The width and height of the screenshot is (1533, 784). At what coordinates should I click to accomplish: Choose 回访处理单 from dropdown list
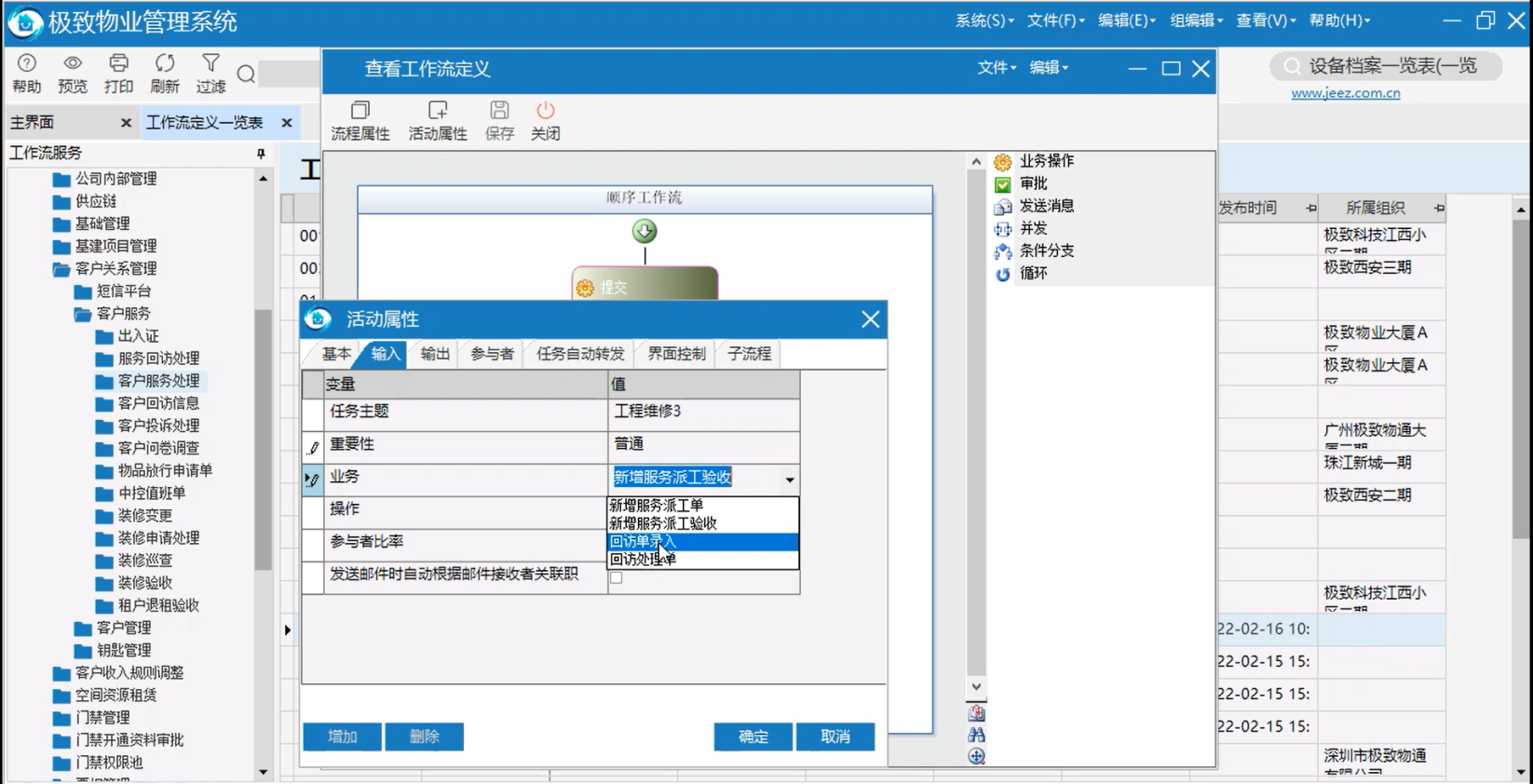coord(702,559)
